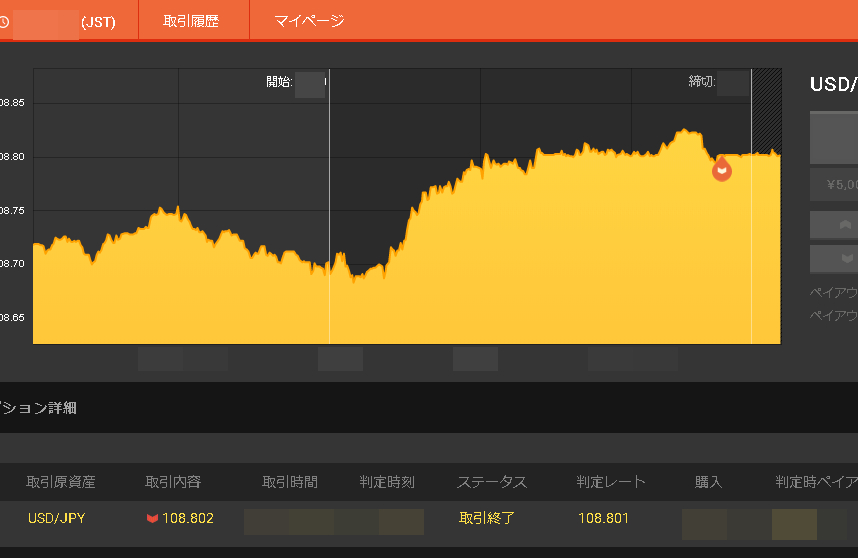The height and width of the screenshot is (558, 858).
Task: Click the ステータス column header
Action: (491, 482)
